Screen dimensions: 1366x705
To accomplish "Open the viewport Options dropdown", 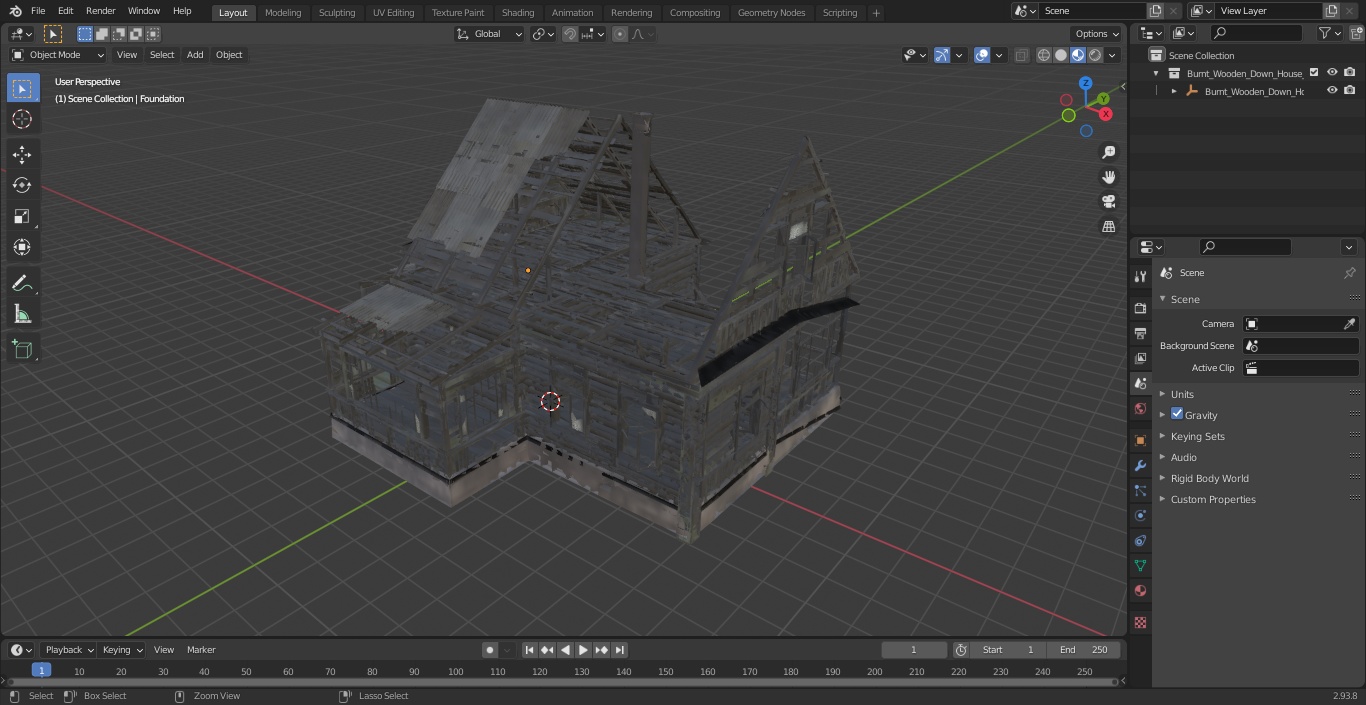I will tap(1097, 34).
